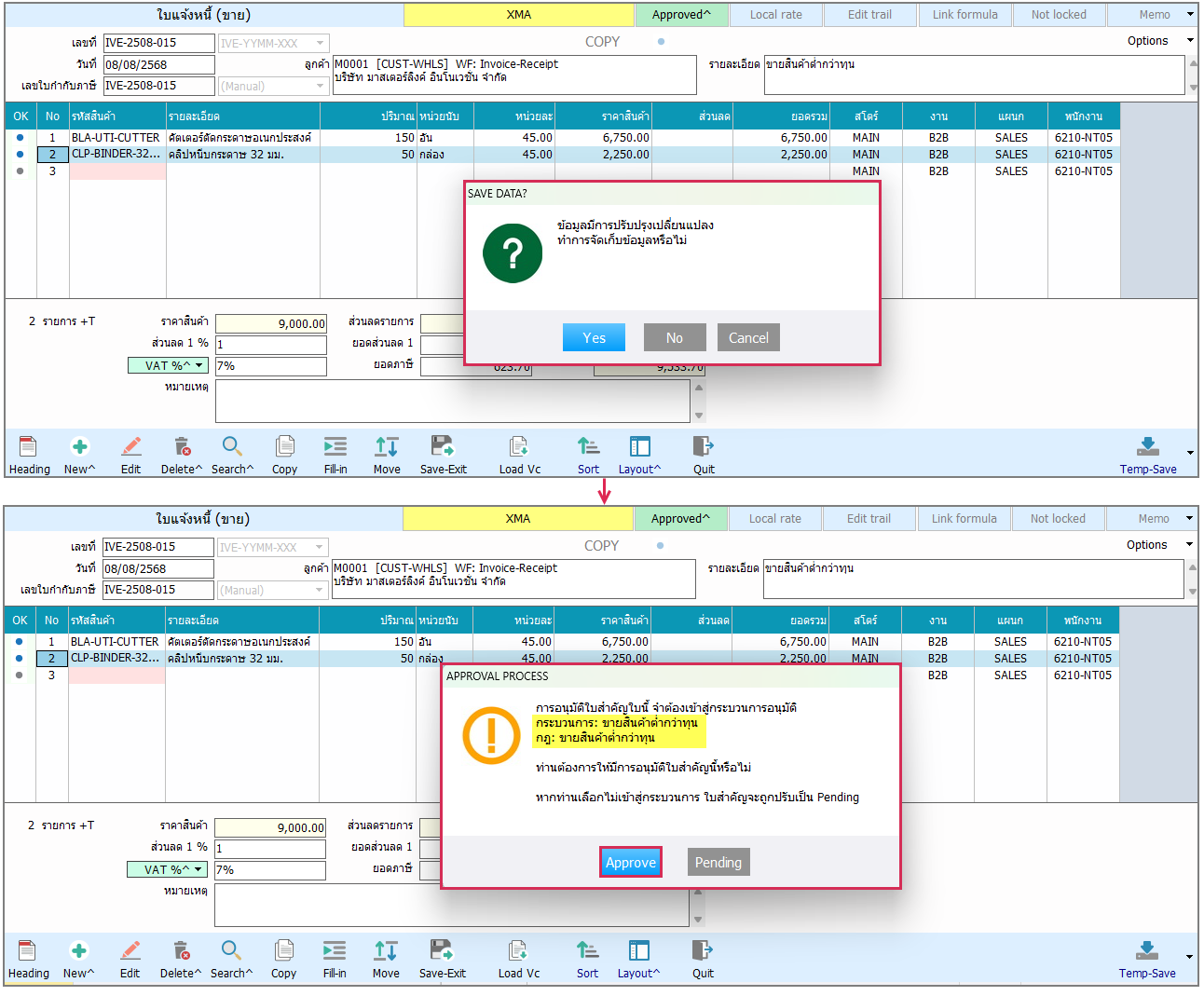Open the IVE-YYMM-XXX combo box in top window
The height and width of the screenshot is (996, 1204).
[273, 43]
